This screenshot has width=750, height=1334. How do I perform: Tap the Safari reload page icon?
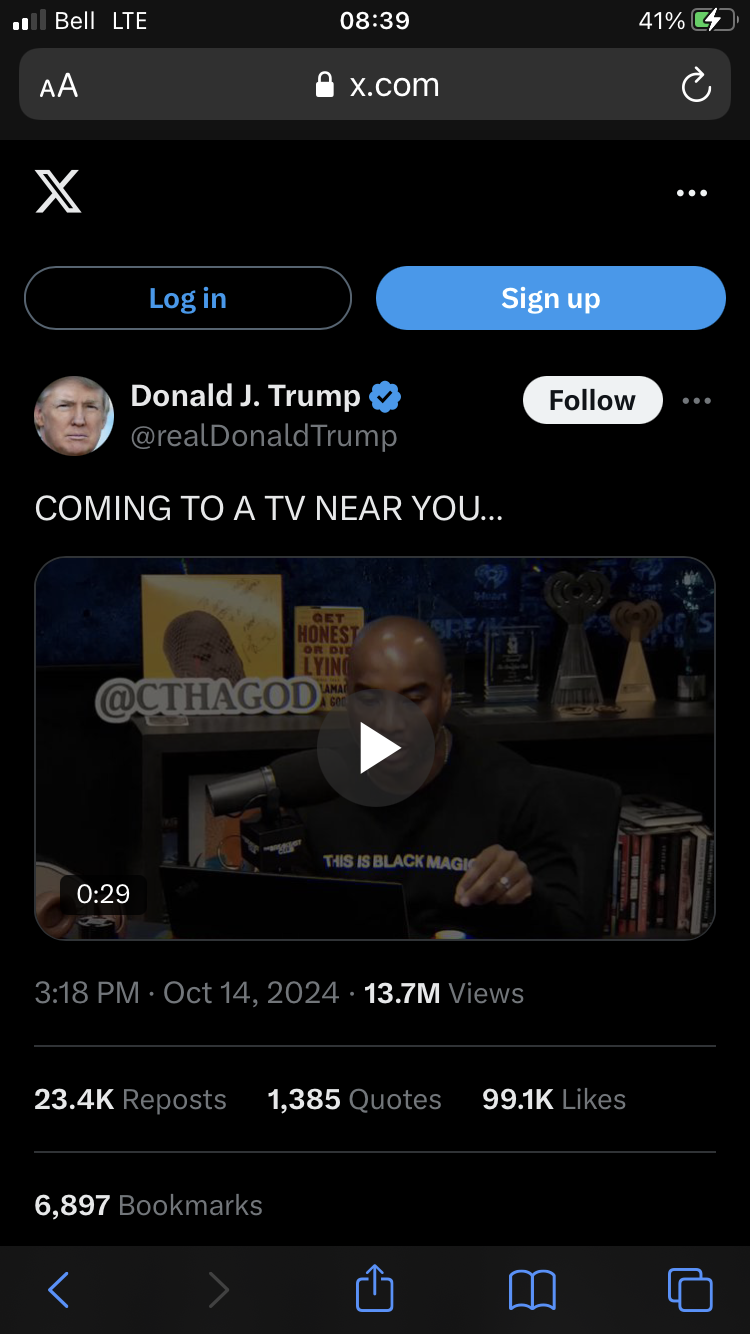point(696,86)
